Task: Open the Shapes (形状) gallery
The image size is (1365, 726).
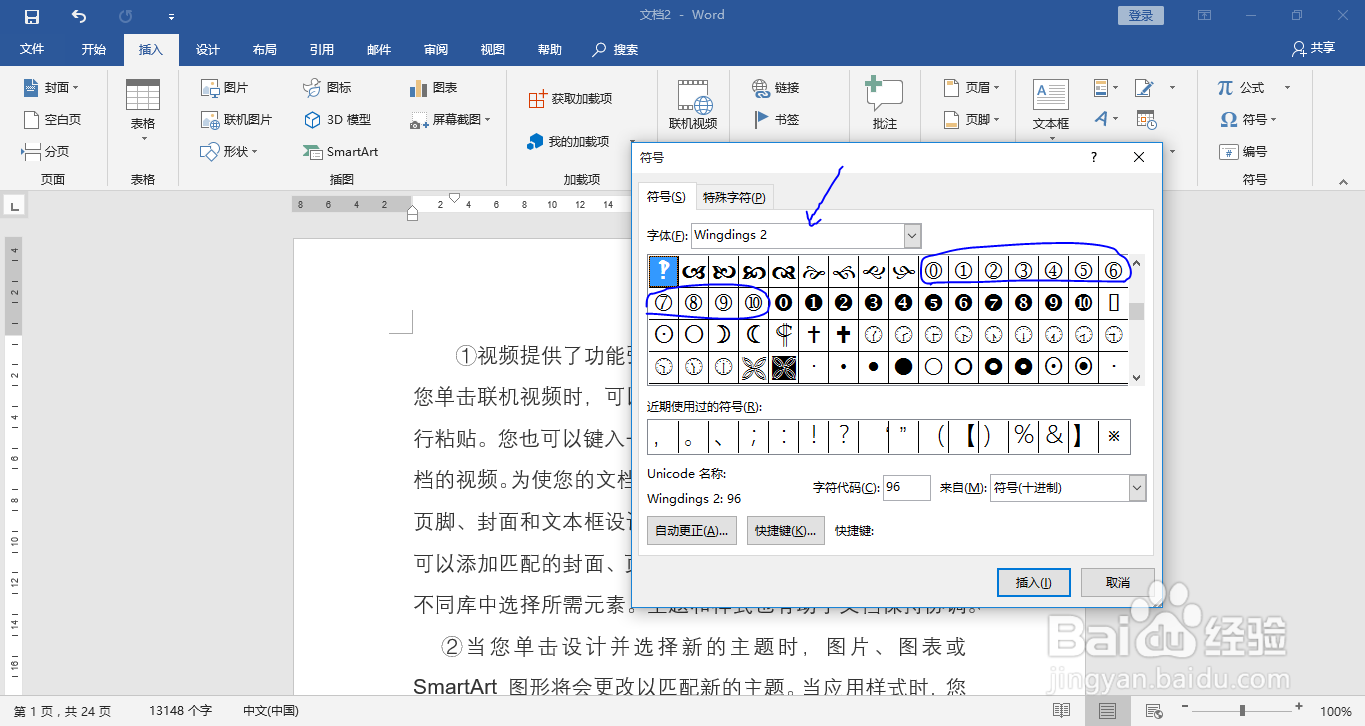Action: click(229, 152)
